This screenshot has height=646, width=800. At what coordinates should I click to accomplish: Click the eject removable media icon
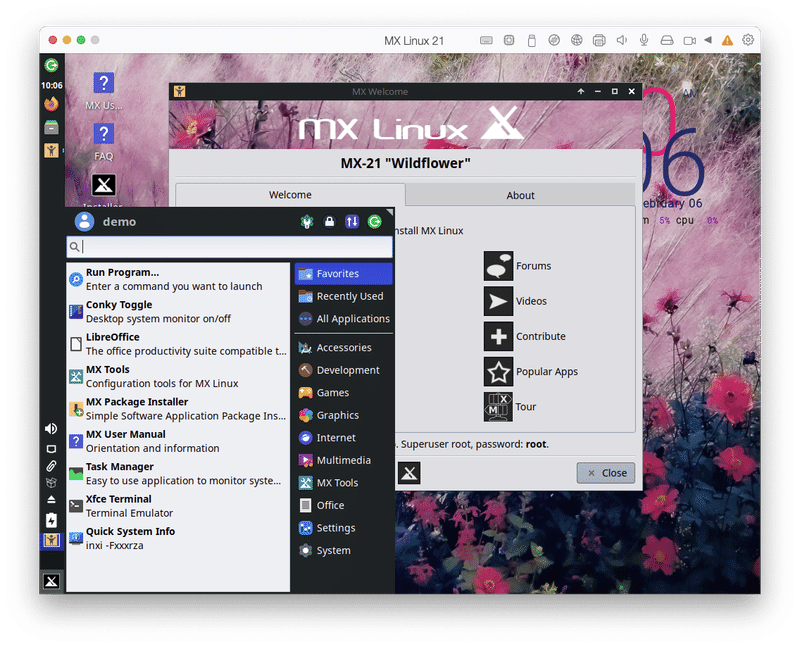[x=51, y=500]
